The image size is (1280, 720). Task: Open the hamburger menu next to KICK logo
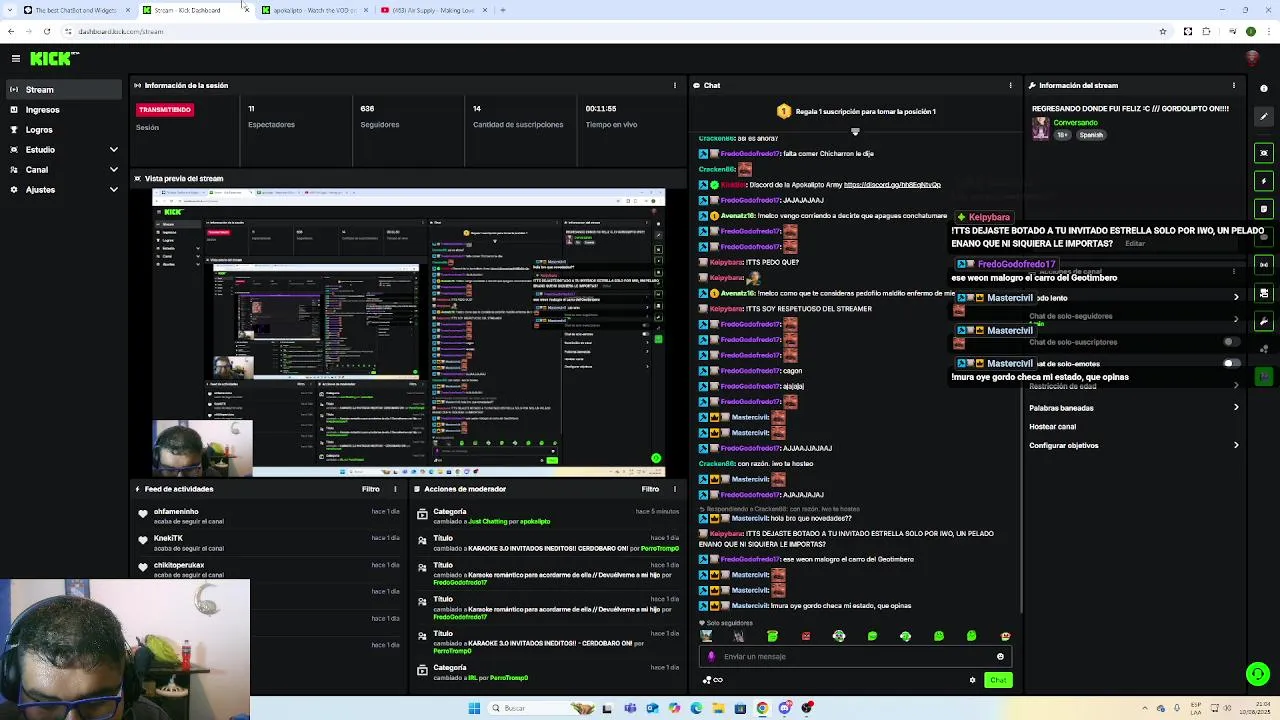click(x=16, y=59)
